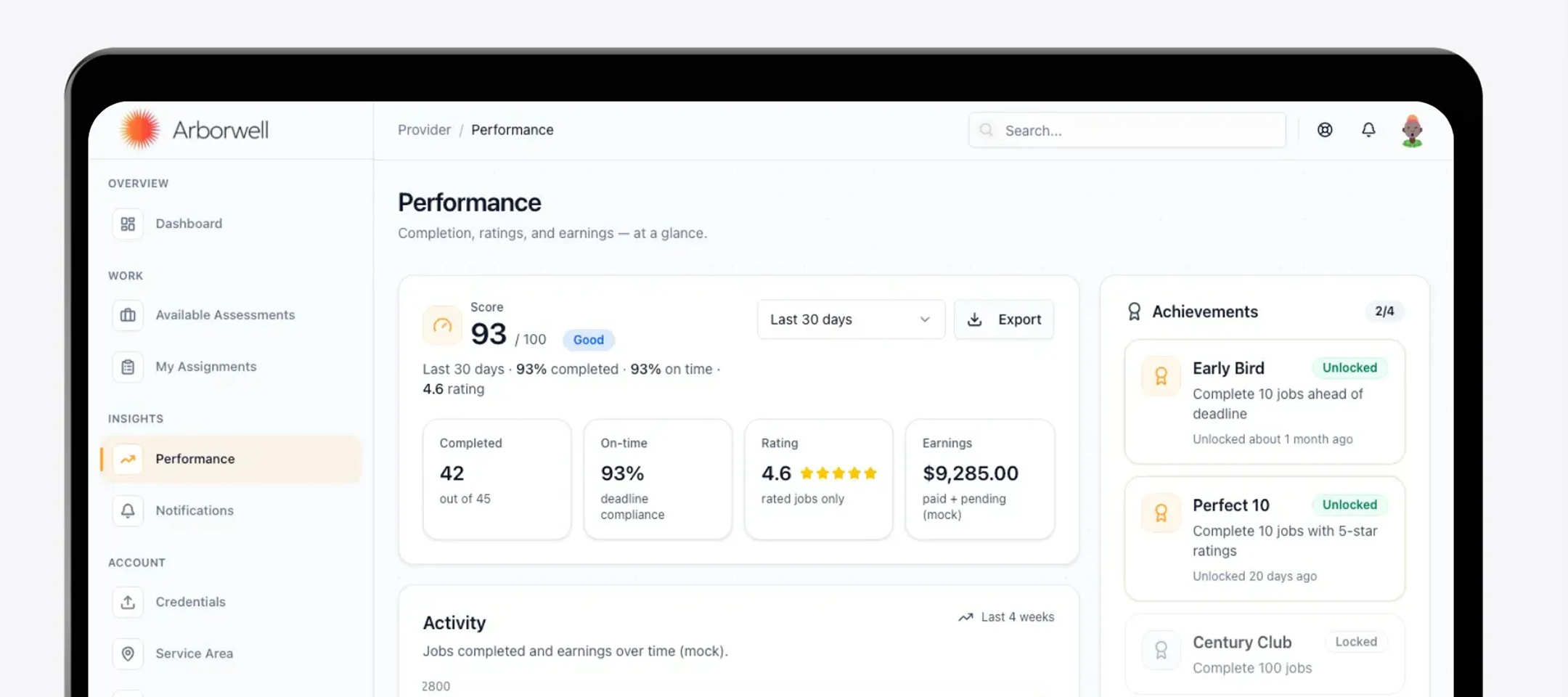This screenshot has width=1568, height=697.
Task: Select the On-time 93% card
Action: 658,479
